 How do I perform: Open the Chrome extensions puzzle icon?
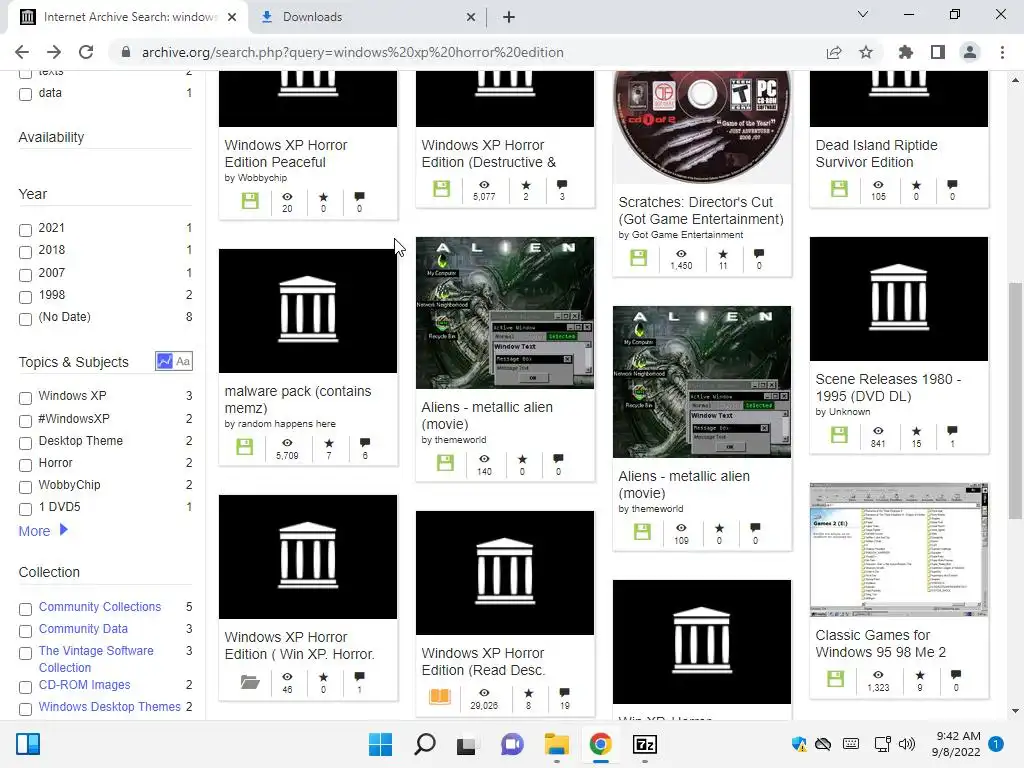point(906,52)
